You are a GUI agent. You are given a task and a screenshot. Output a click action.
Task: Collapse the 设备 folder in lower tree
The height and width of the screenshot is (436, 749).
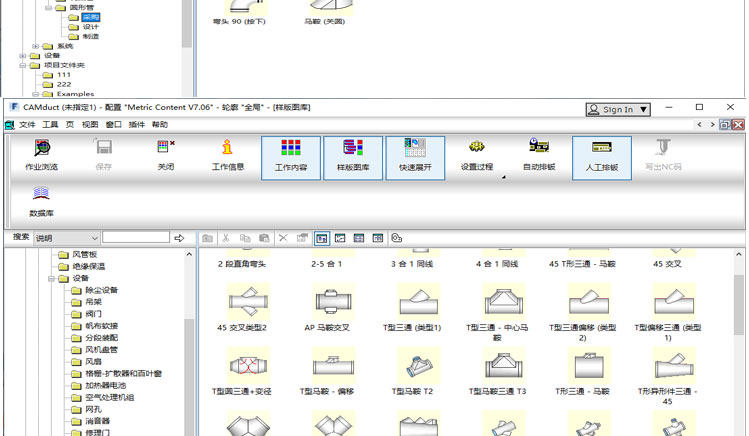51,278
